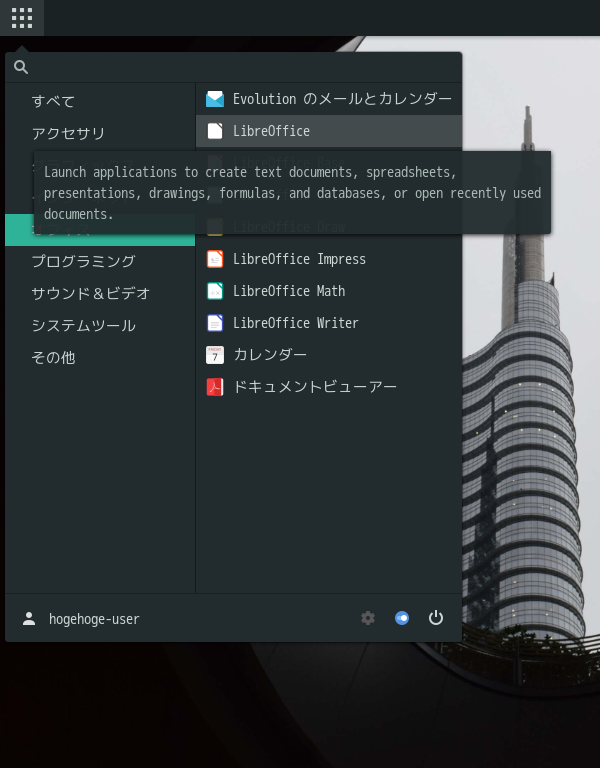Select the すべて category
The height and width of the screenshot is (768, 600).
point(100,101)
